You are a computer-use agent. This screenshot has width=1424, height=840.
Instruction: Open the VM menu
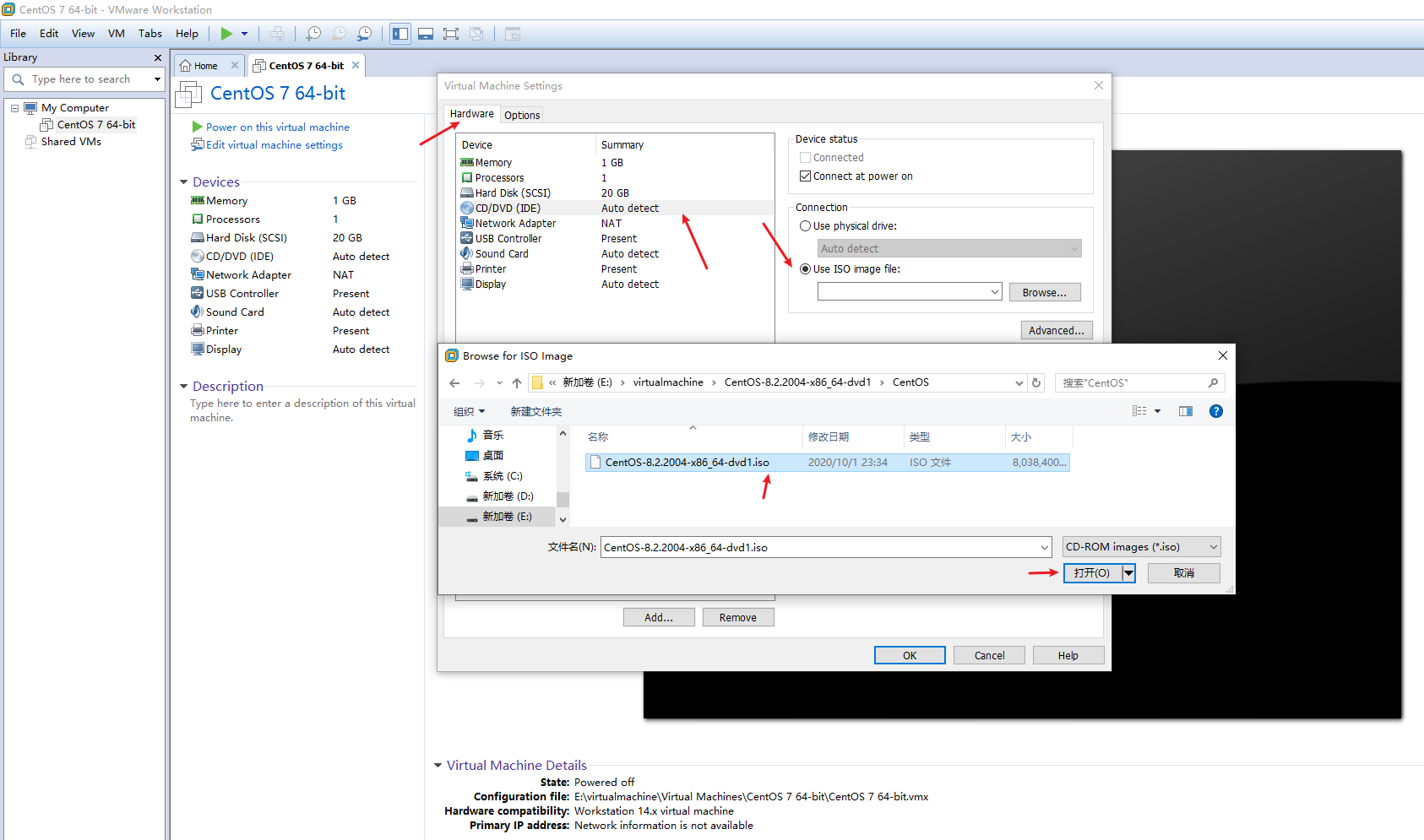(117, 34)
